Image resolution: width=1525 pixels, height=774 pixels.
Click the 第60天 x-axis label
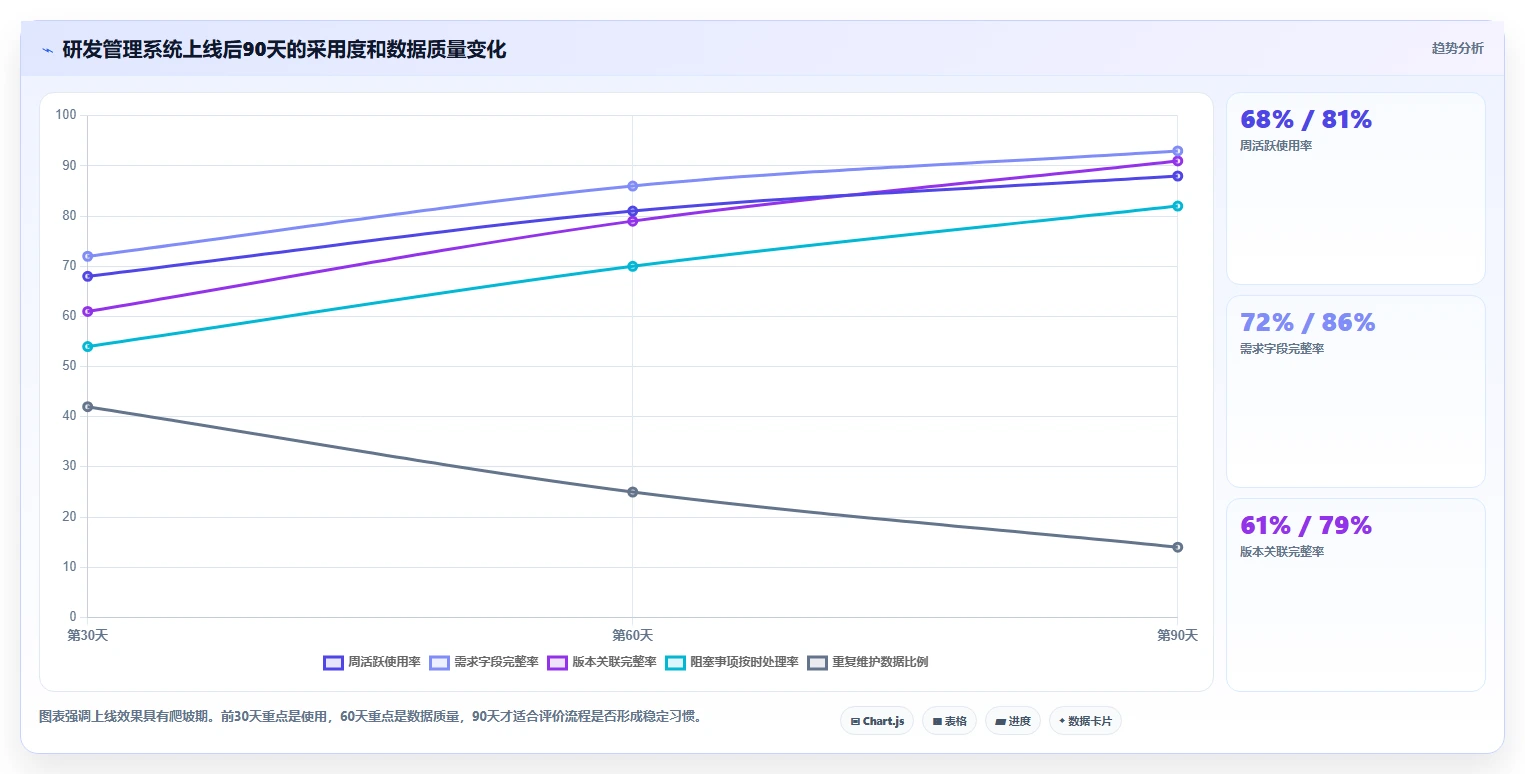point(632,636)
